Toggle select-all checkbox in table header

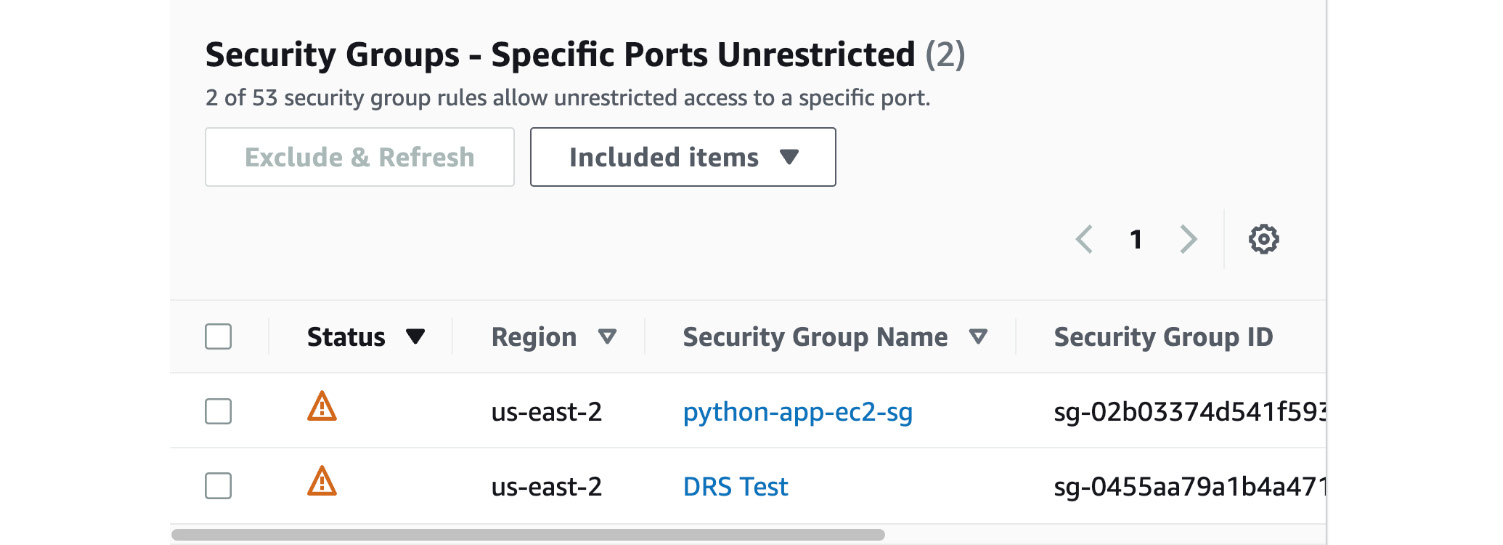point(218,337)
